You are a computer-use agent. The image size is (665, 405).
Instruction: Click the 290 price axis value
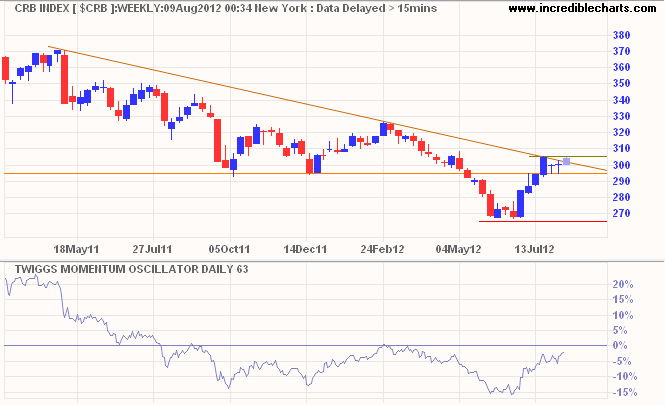coord(621,181)
